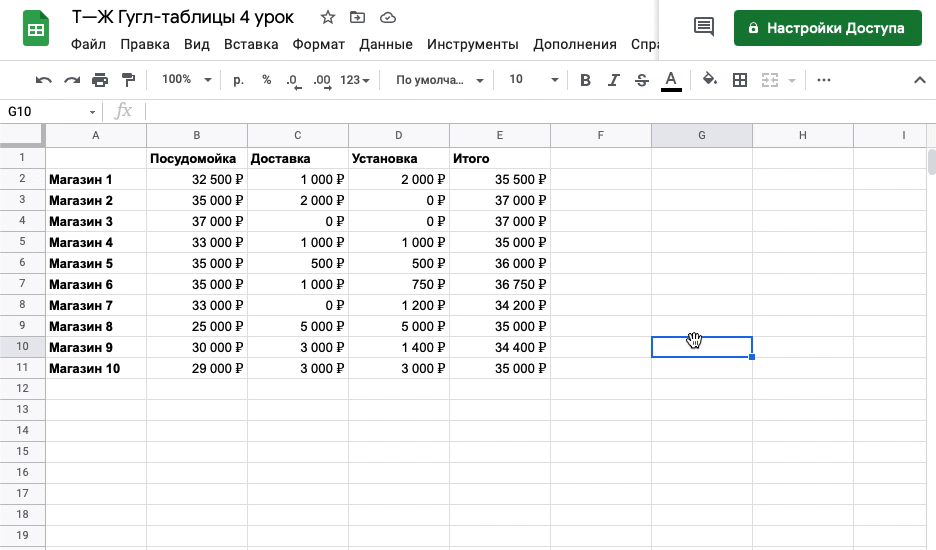Open the 123 number formats dropdown

(355, 80)
